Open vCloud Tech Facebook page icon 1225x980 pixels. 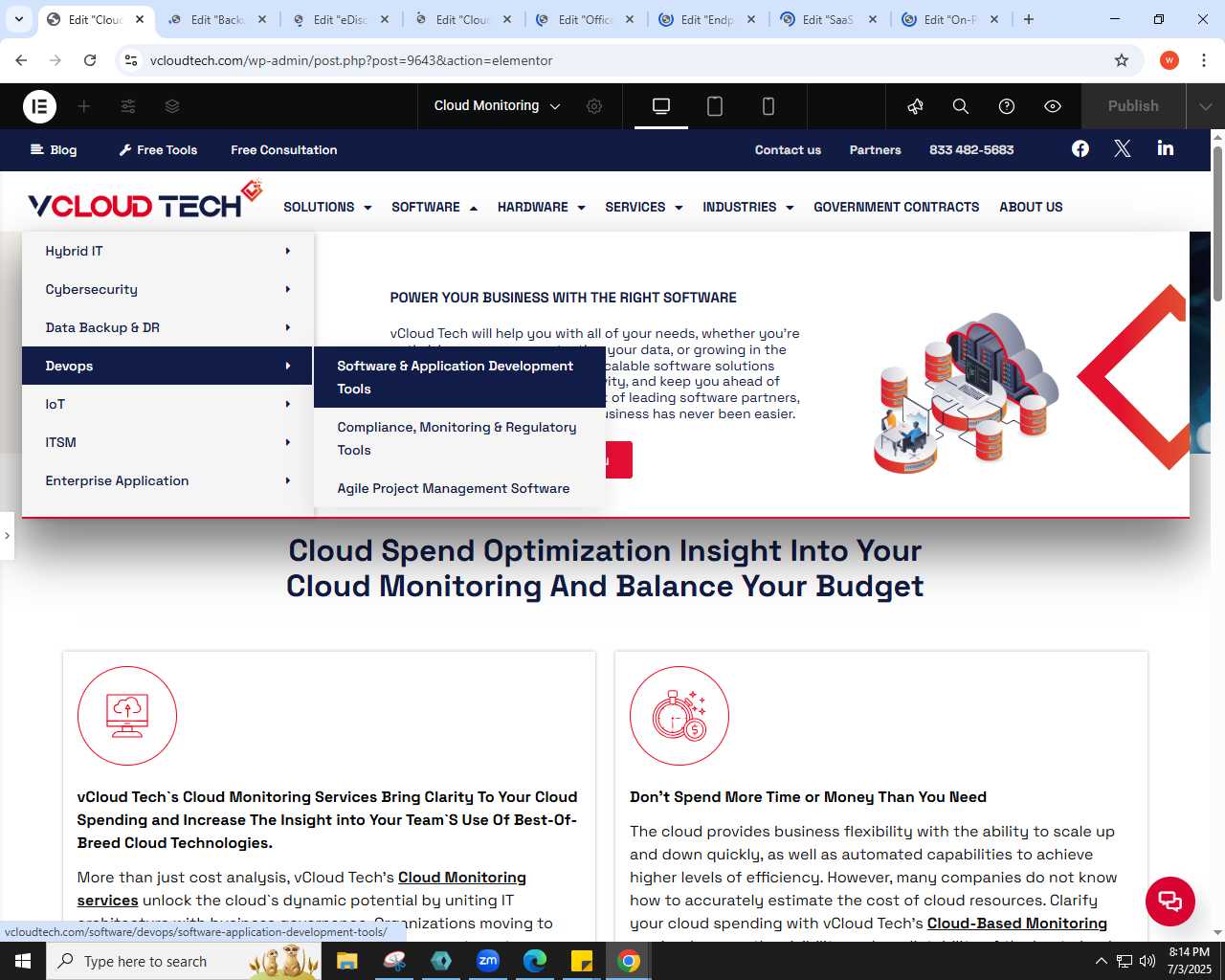1080,148
